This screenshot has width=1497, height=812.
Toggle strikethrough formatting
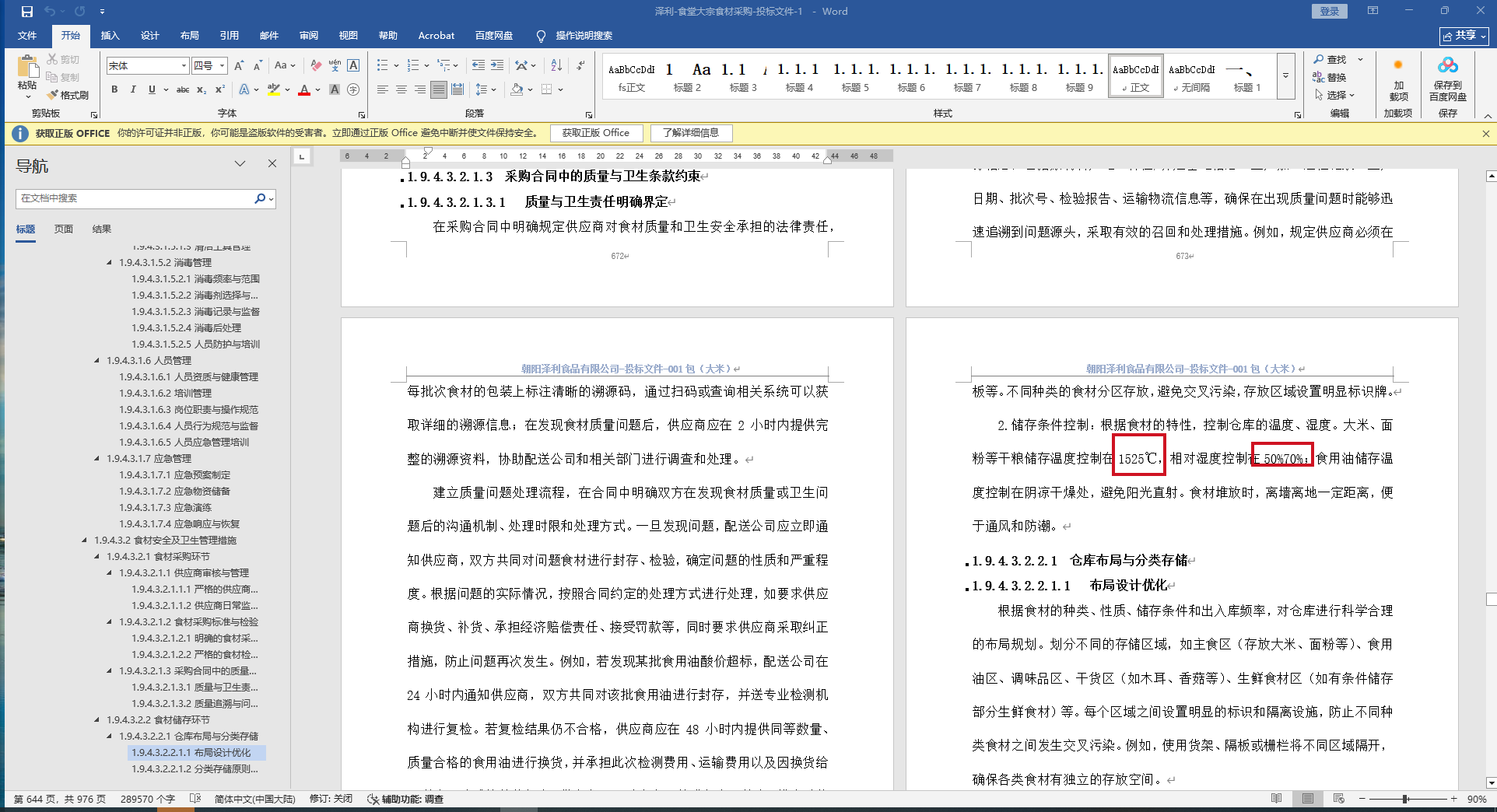(x=183, y=89)
